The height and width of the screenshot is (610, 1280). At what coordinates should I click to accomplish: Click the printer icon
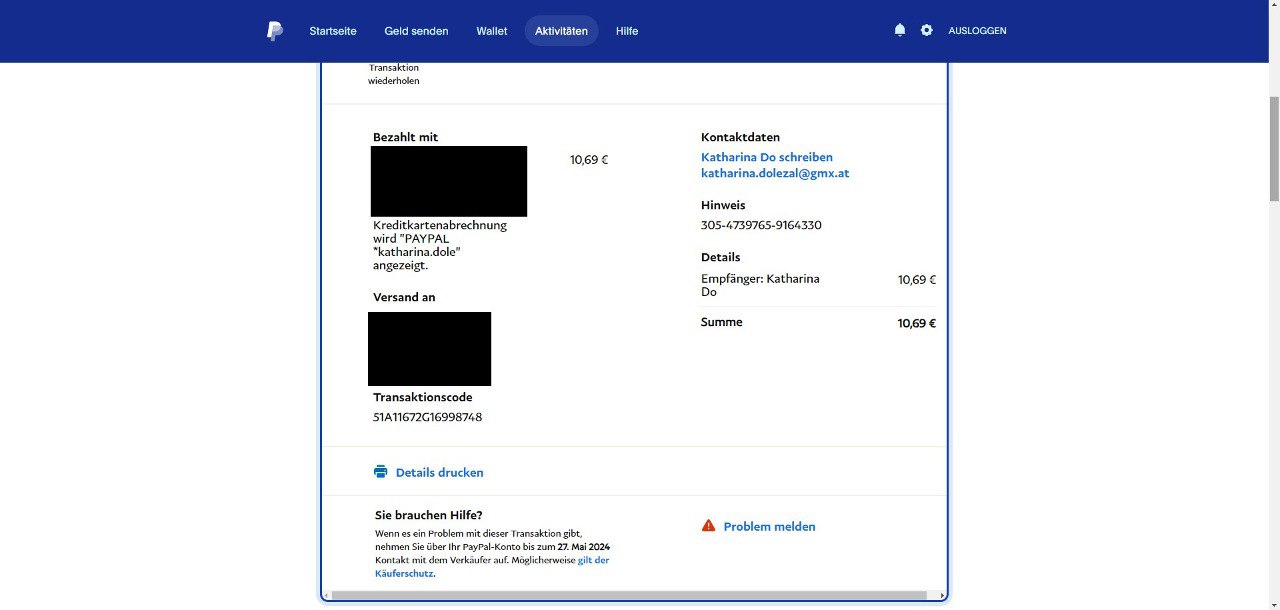coord(380,472)
